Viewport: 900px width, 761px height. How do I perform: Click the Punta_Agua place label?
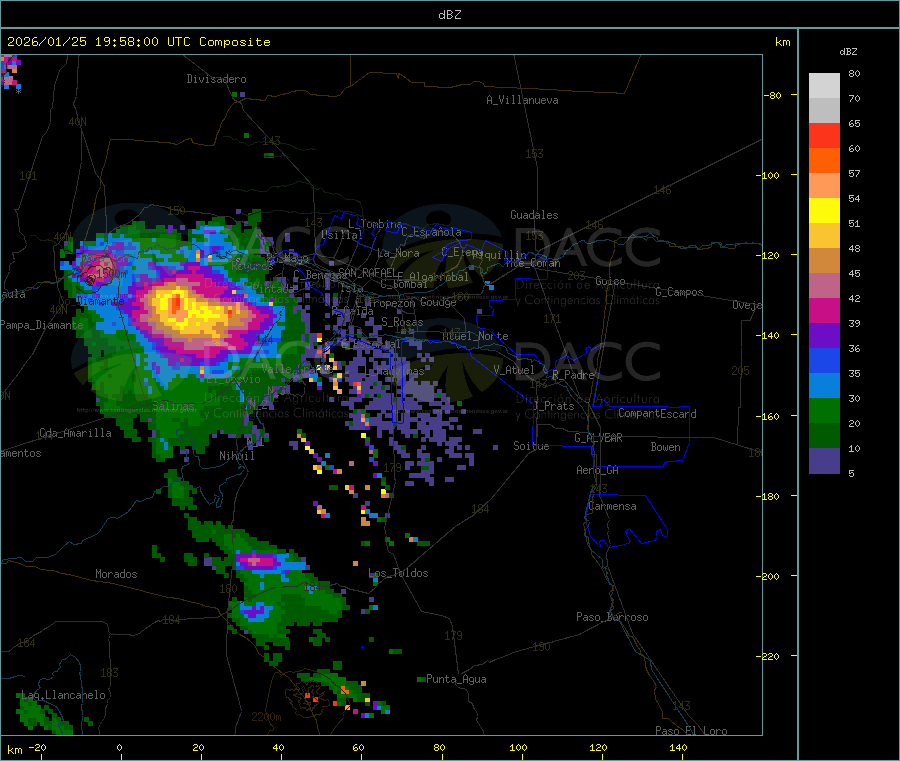coord(456,679)
